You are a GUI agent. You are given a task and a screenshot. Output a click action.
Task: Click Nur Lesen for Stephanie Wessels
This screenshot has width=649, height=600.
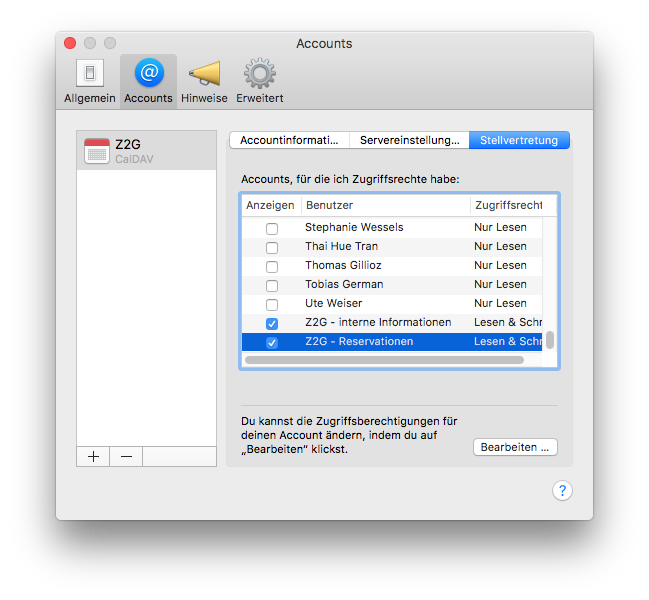(x=500, y=227)
